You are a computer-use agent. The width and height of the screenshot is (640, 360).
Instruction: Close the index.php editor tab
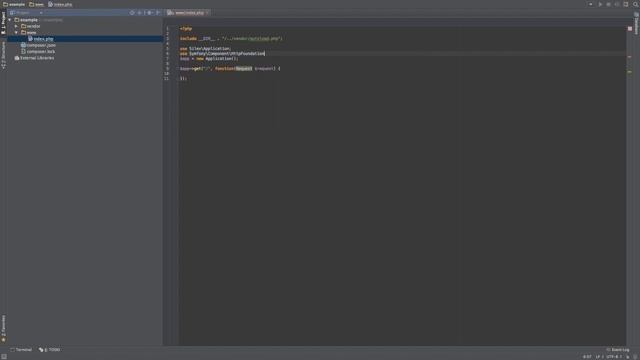207,13
